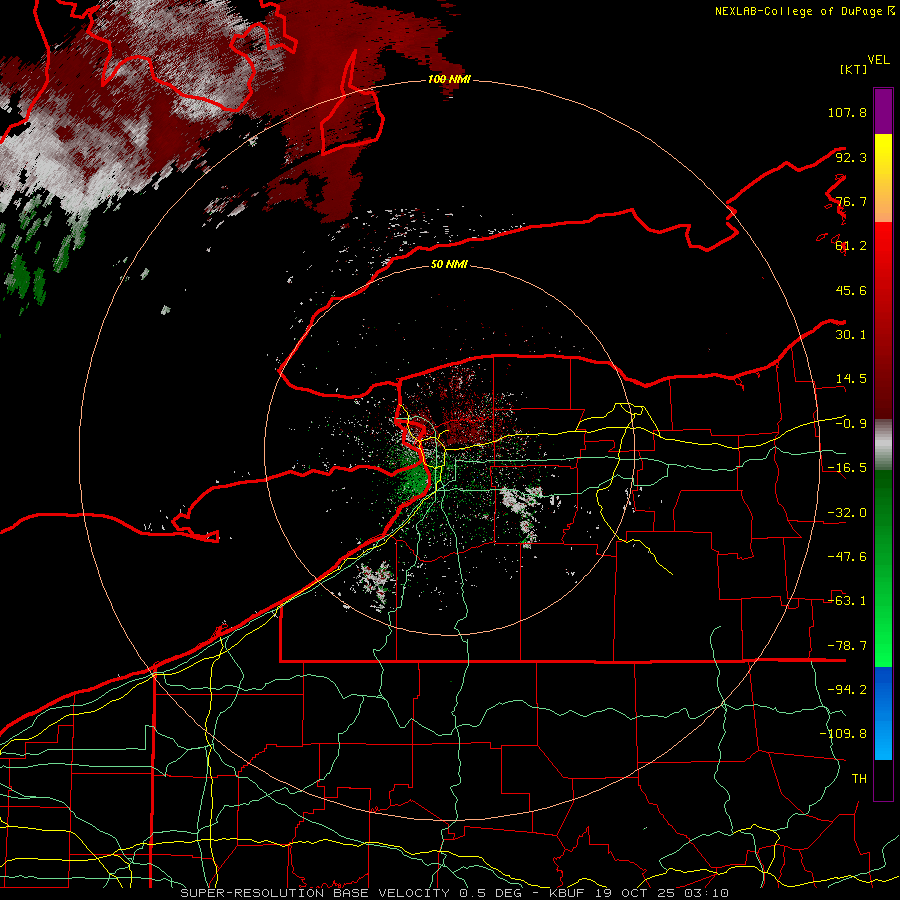Click the TH label on scale
900x900 pixels.
(859, 779)
